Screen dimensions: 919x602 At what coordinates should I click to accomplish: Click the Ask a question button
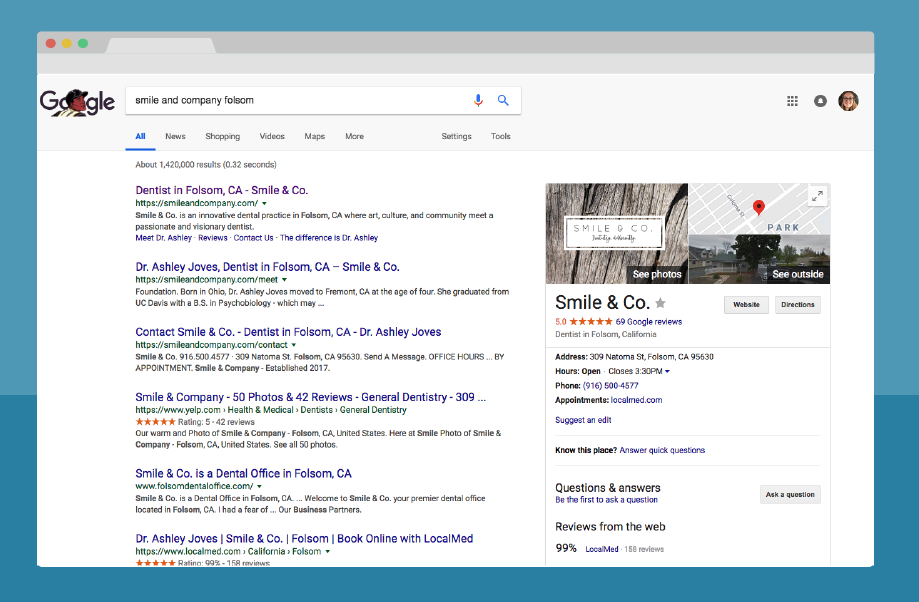tap(790, 494)
